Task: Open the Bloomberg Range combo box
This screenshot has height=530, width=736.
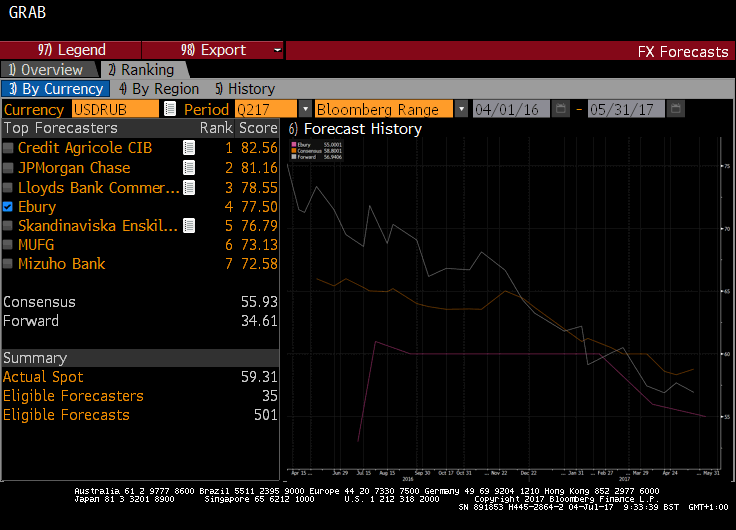Action: pos(384,109)
